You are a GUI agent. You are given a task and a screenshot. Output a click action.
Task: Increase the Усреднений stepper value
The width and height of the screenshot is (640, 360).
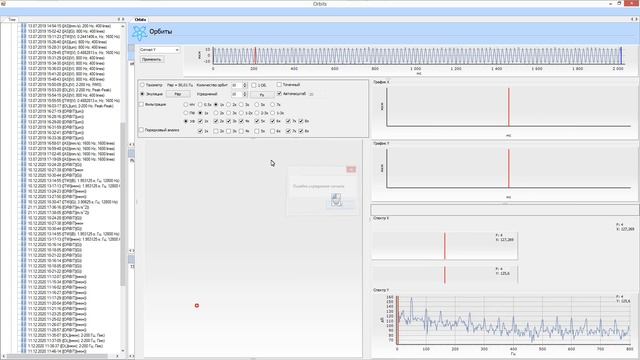click(x=245, y=93)
